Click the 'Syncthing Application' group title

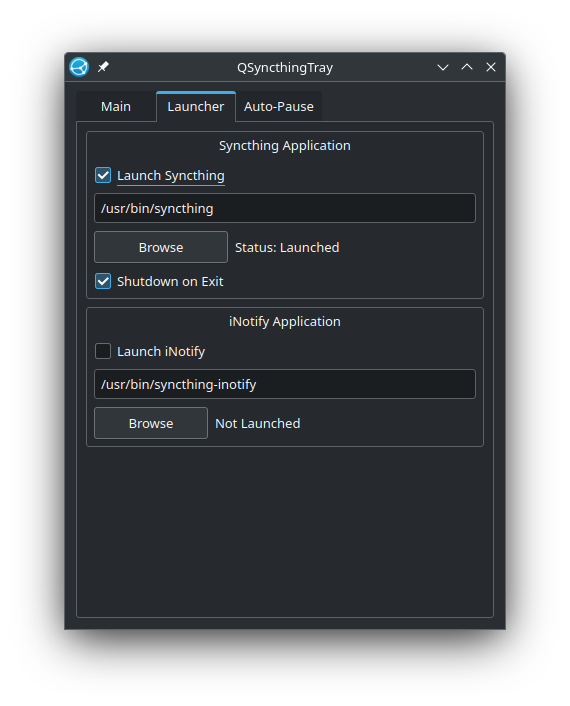coord(285,145)
